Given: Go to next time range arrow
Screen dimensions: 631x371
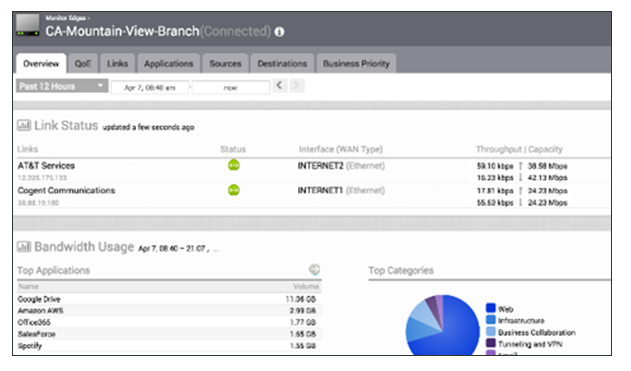Looking at the screenshot, I should 297,85.
